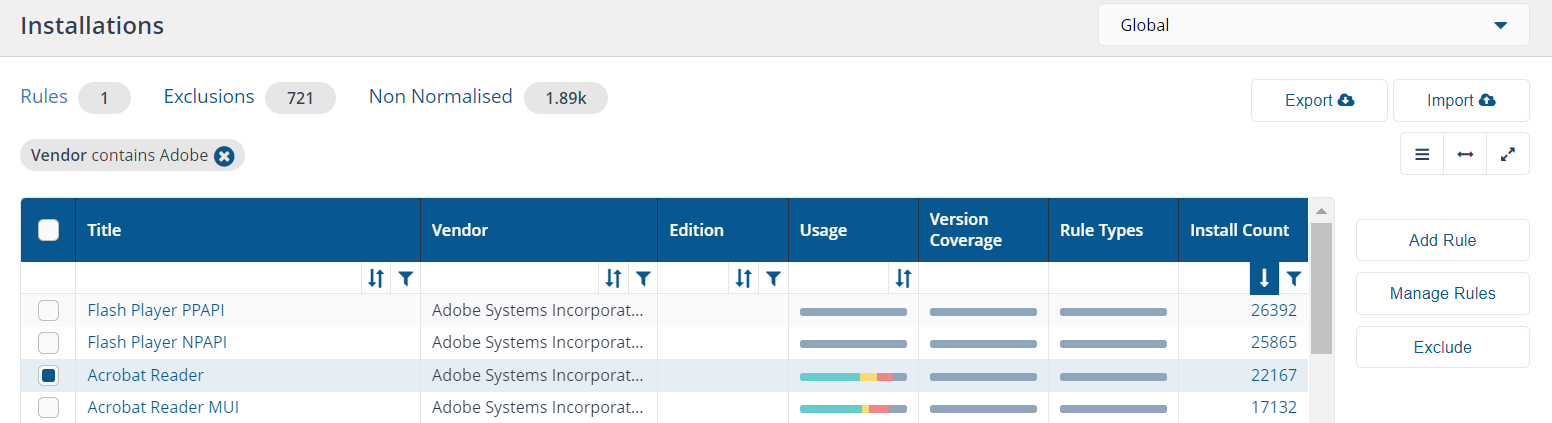Viewport: 1552px width, 423px height.
Task: Click the Acrobat Reader usage color bar
Action: click(x=853, y=376)
